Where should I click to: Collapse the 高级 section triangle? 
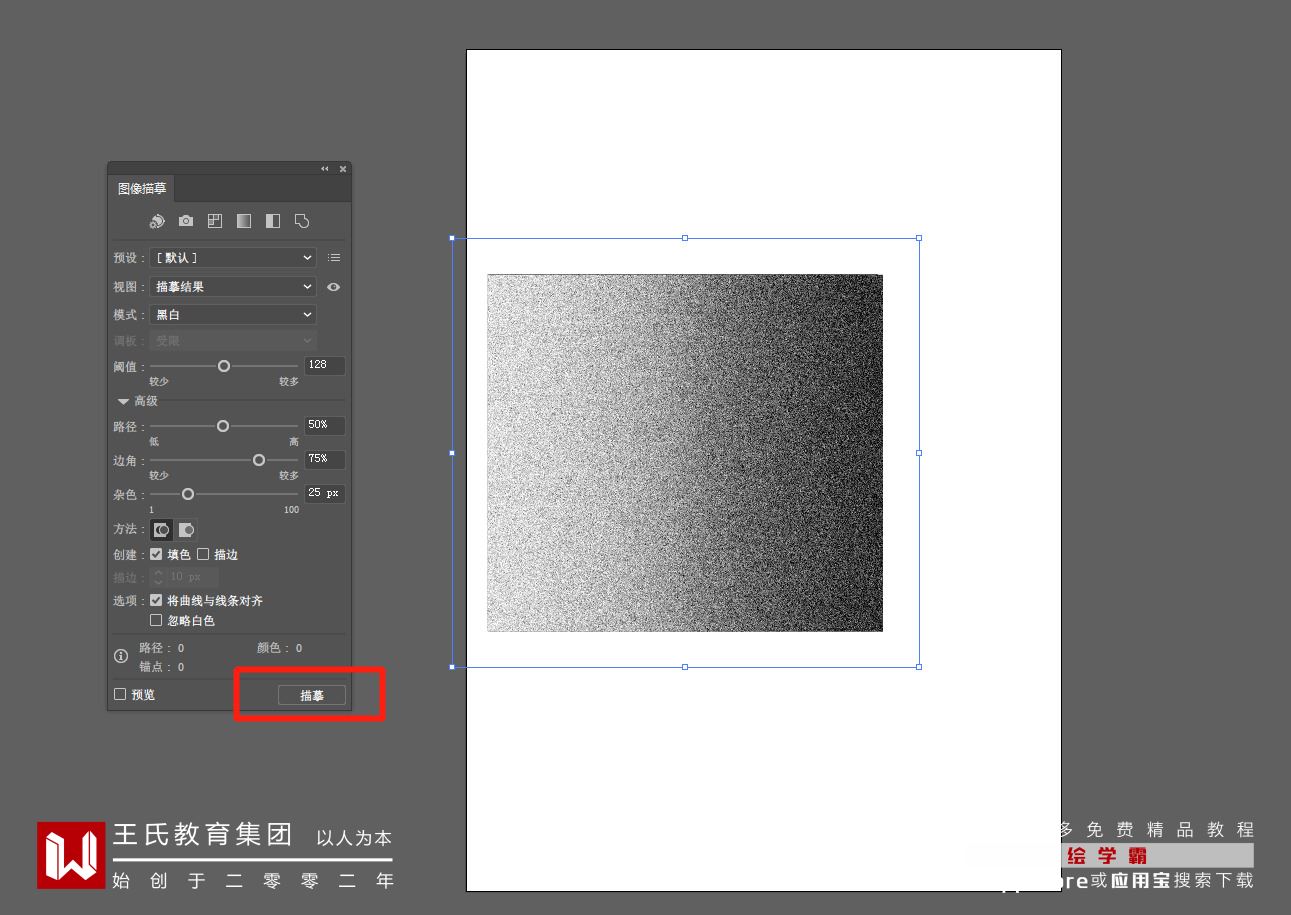coord(123,401)
